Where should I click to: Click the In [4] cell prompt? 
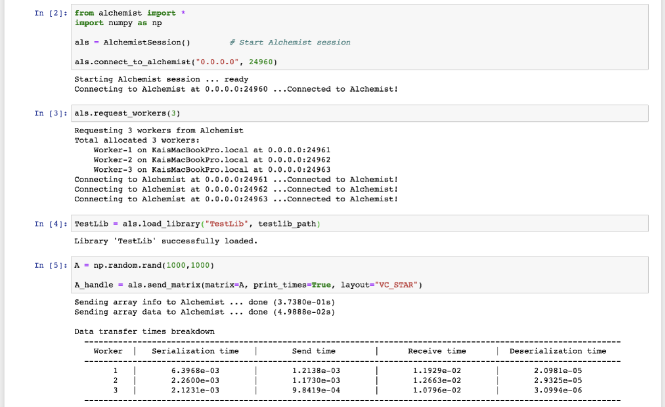50,223
